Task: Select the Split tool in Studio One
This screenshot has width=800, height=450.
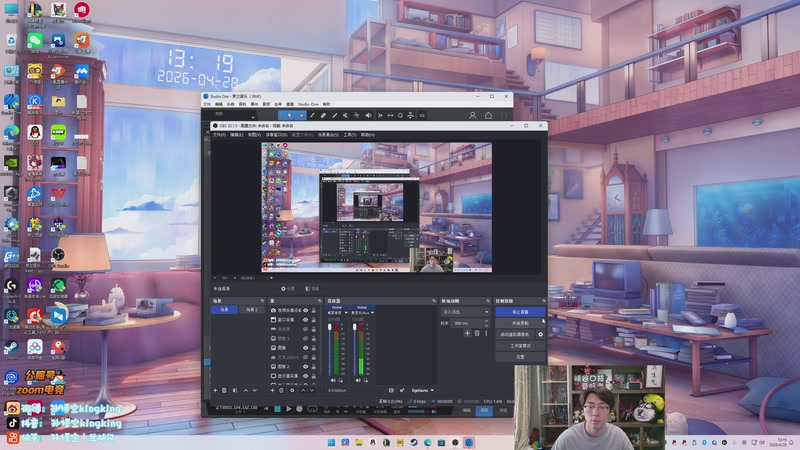Action: click(312, 115)
